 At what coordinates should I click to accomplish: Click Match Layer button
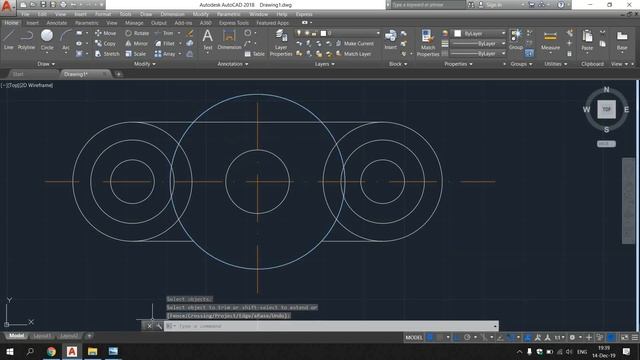click(353, 54)
